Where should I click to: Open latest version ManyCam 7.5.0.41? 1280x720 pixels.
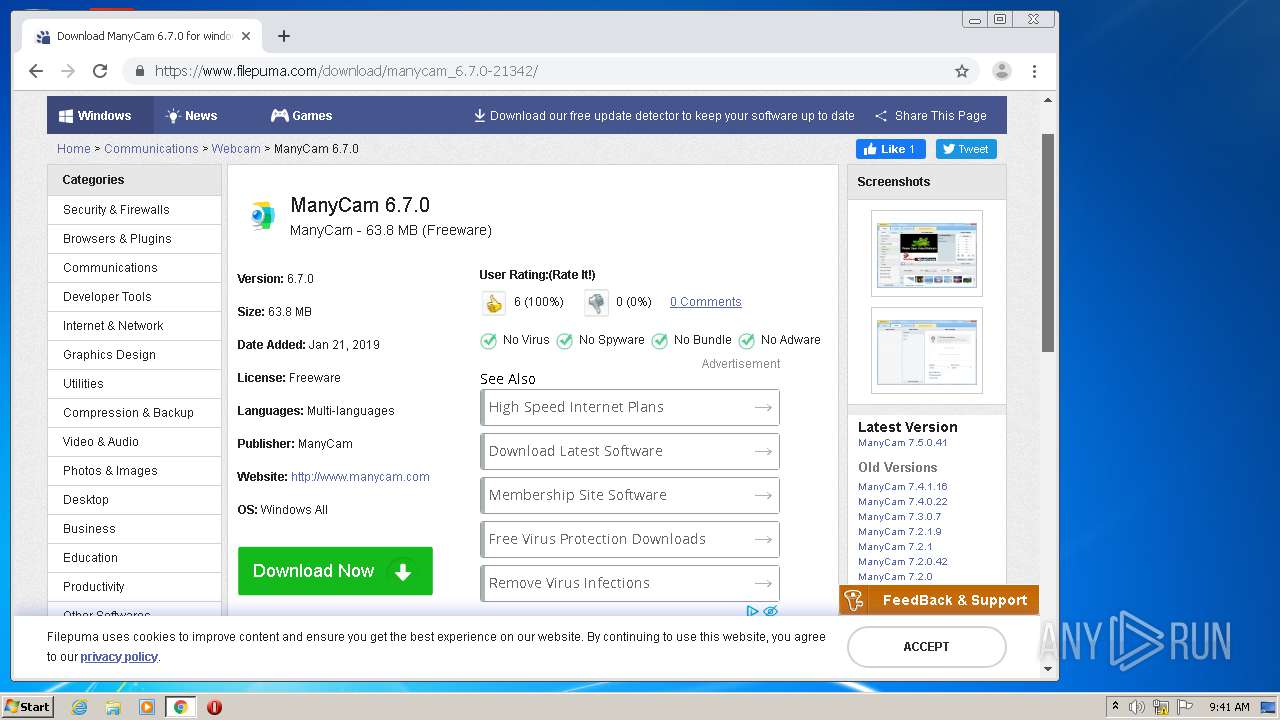tap(903, 443)
